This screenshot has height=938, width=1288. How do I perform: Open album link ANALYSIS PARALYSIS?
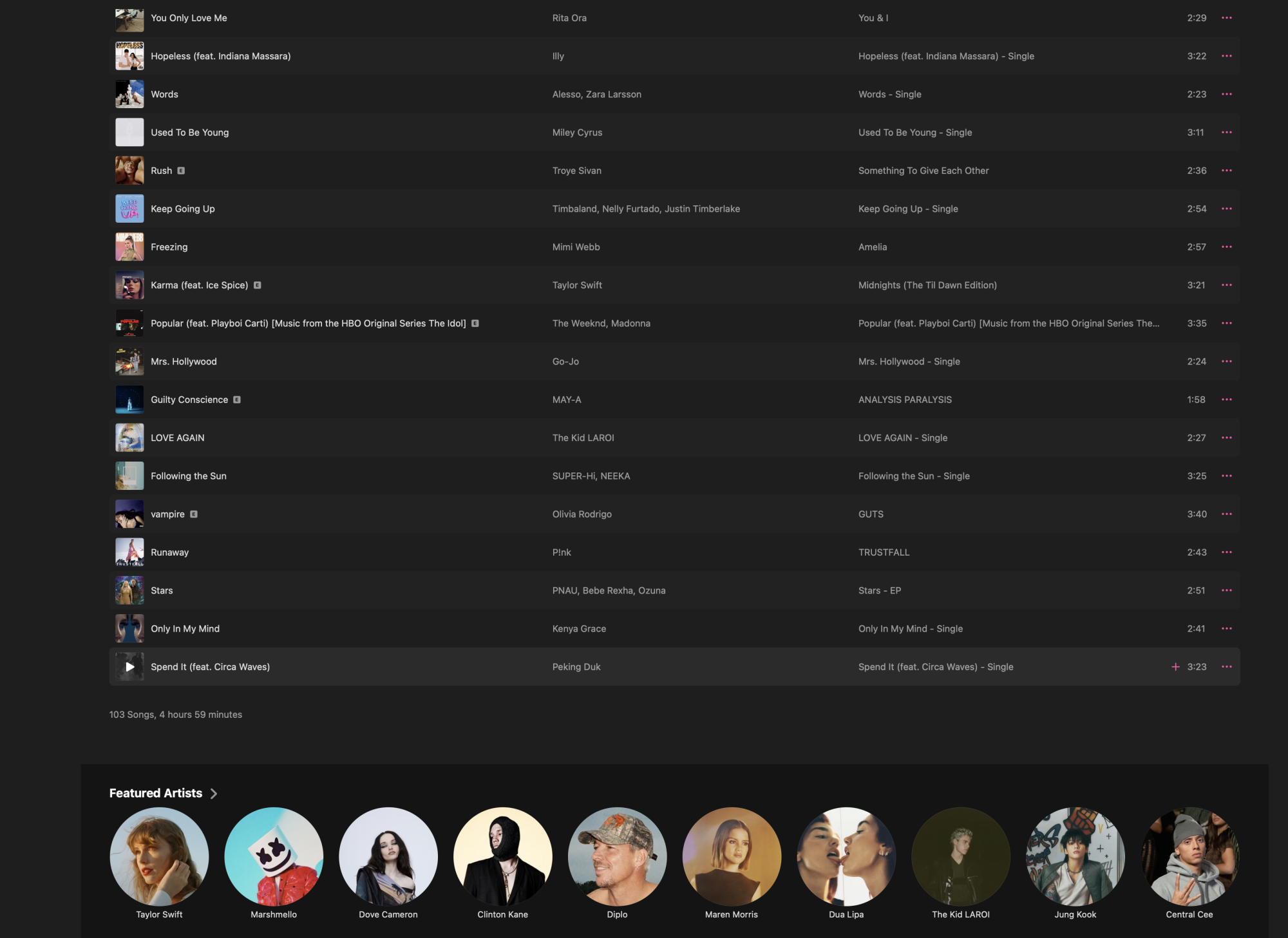[x=905, y=400]
